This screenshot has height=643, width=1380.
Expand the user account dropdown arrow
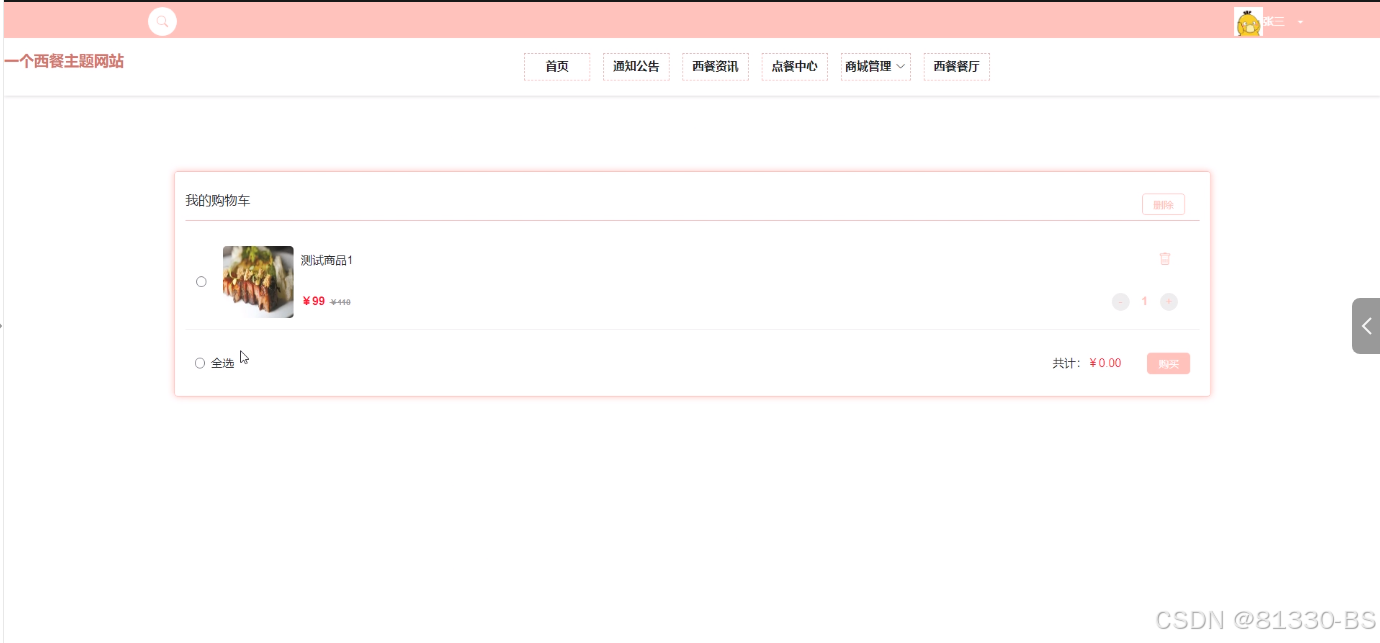coord(1300,22)
